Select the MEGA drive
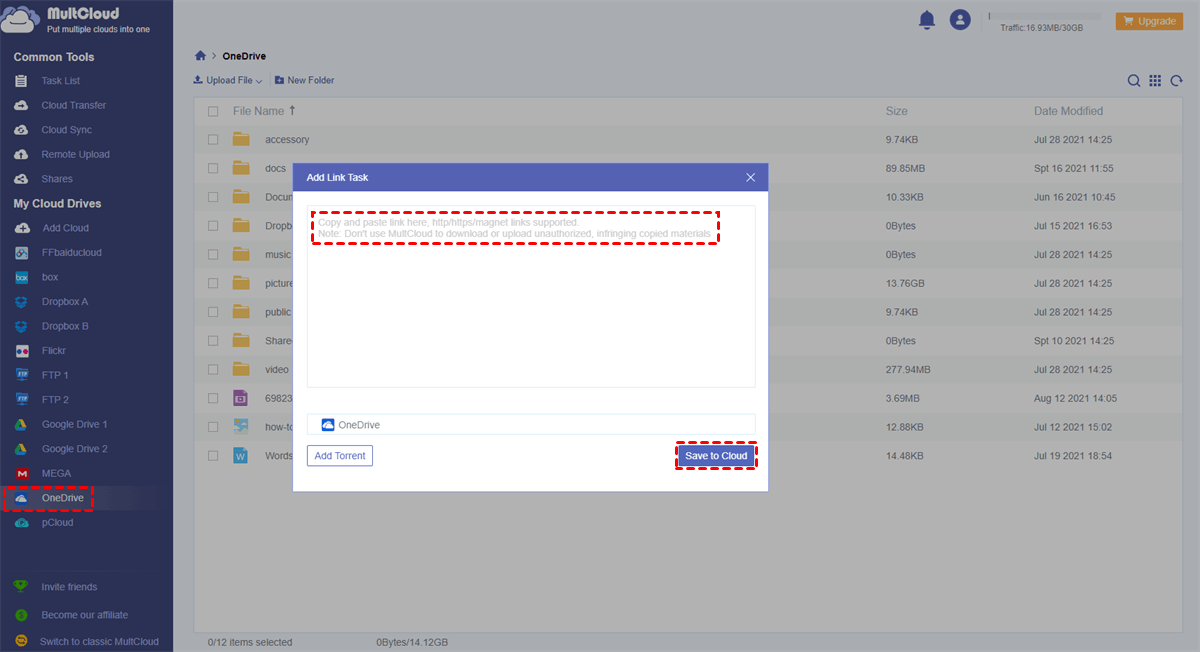1200x652 pixels. [x=56, y=473]
